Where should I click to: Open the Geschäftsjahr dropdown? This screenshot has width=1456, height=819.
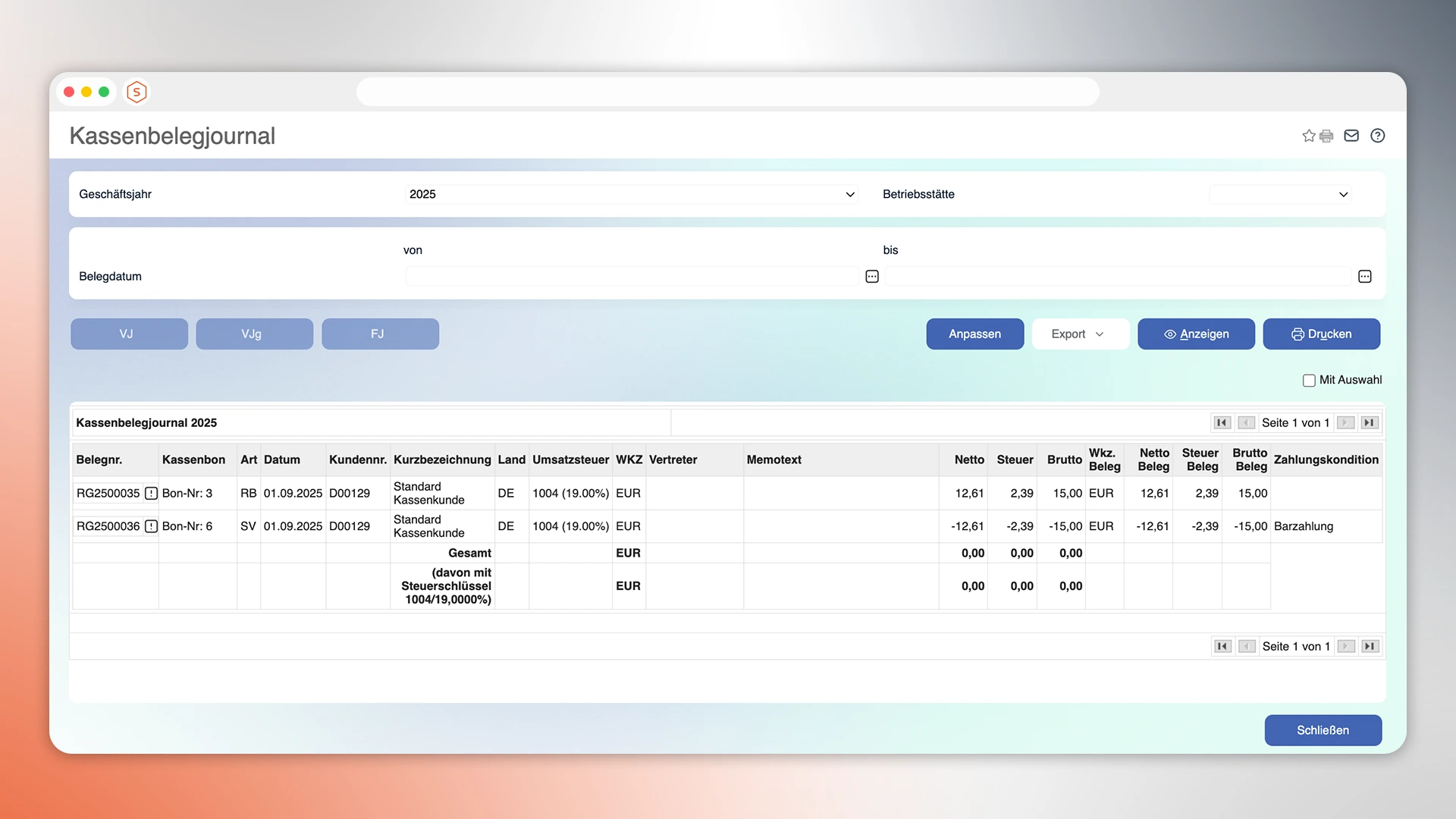pyautogui.click(x=849, y=194)
